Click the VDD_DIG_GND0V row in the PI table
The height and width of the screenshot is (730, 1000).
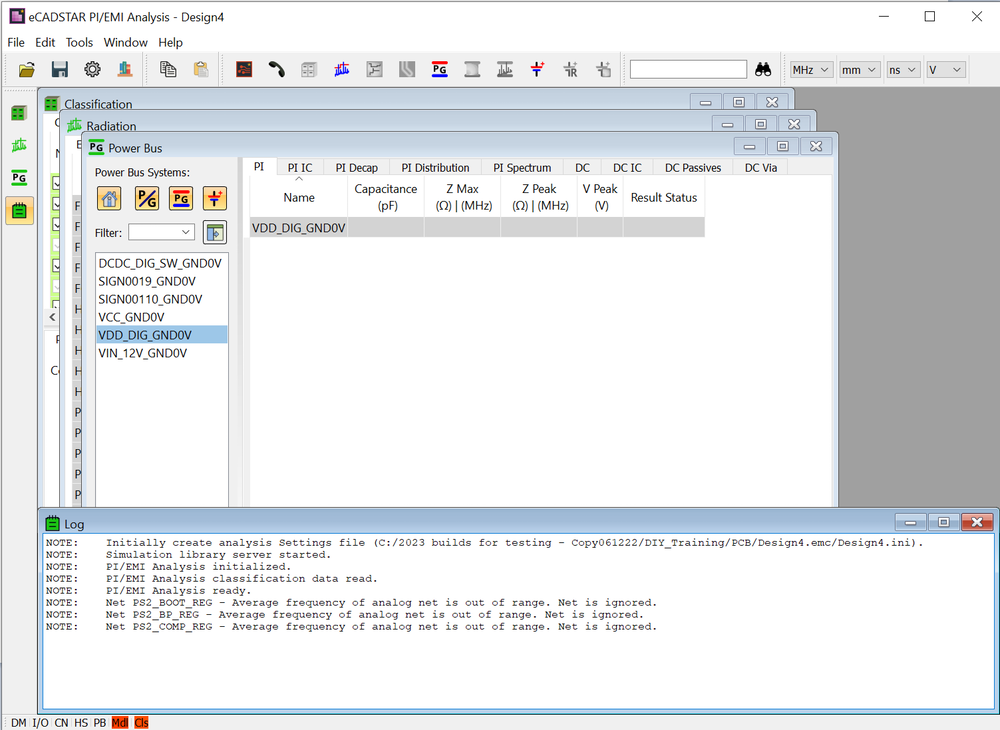(477, 228)
